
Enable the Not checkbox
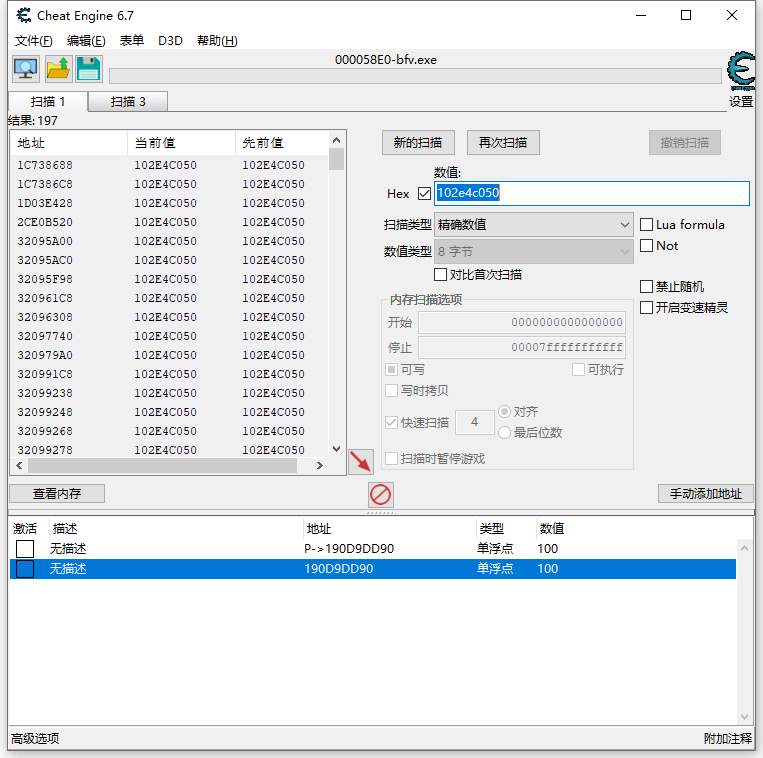point(646,246)
